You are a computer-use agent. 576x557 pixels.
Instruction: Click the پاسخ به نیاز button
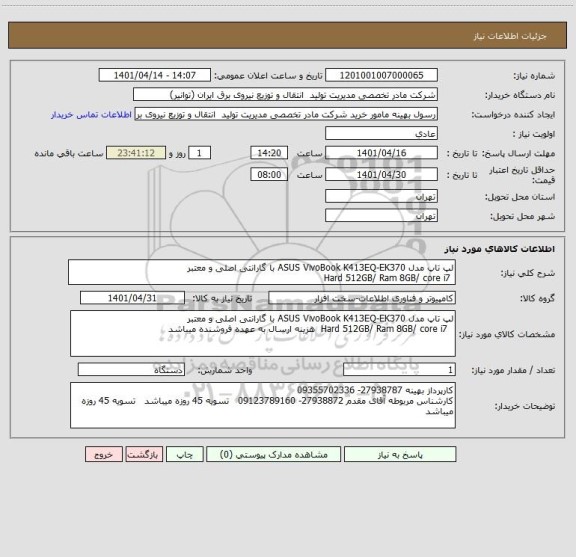point(400,454)
